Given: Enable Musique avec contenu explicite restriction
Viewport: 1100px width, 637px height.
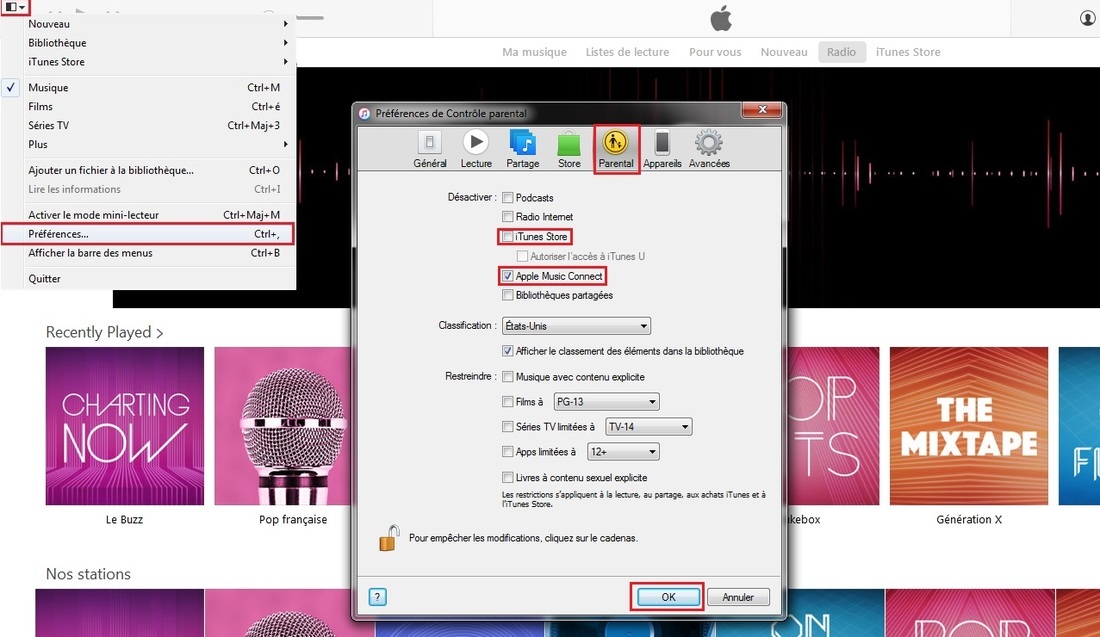Looking at the screenshot, I should pos(508,377).
